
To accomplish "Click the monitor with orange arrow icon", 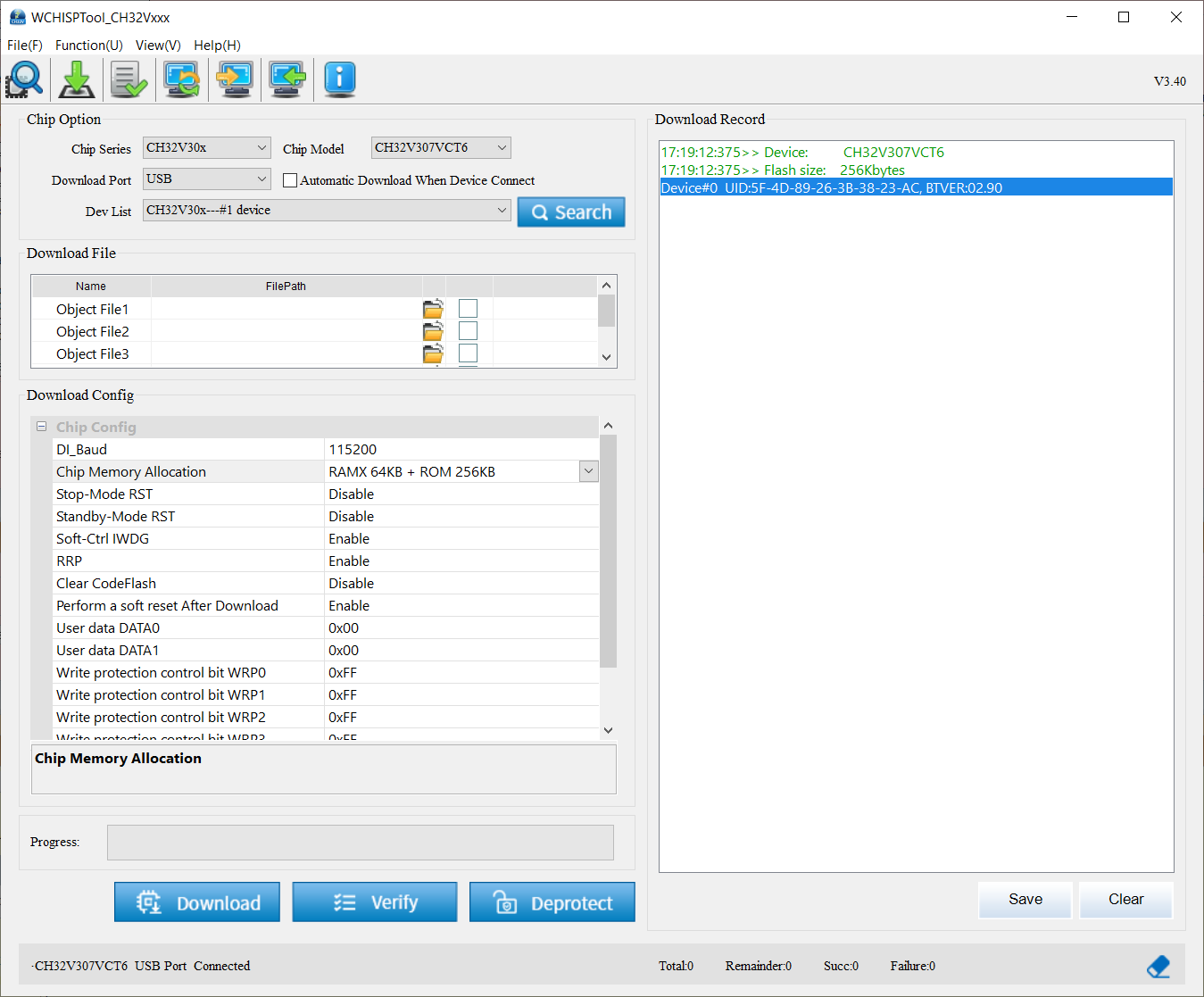I will pyautogui.click(x=235, y=79).
